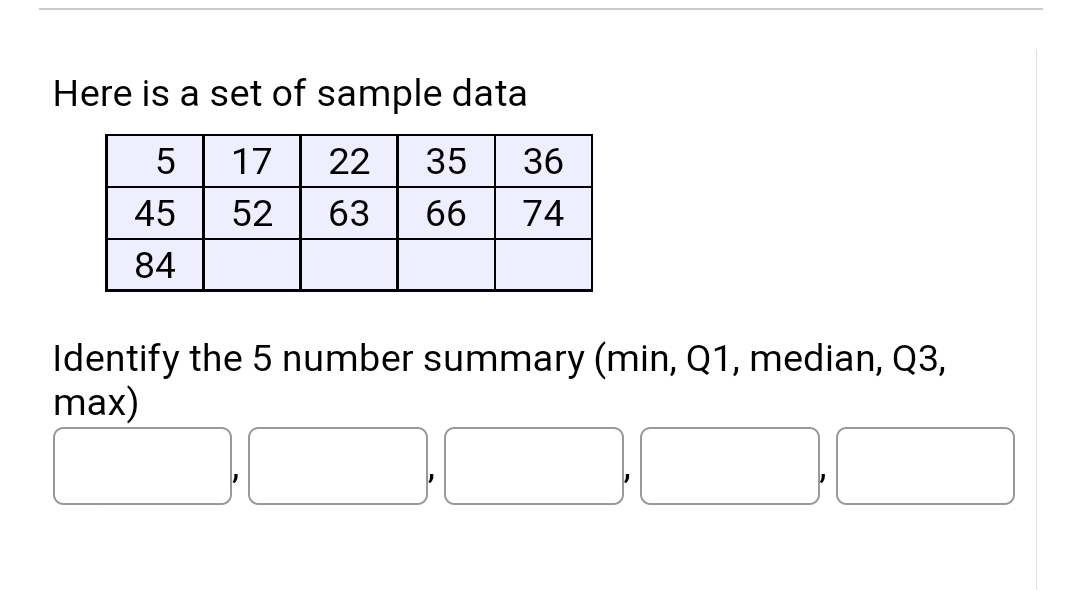1080x590 pixels.
Task: Select the table cell containing 84
Action: tap(156, 265)
